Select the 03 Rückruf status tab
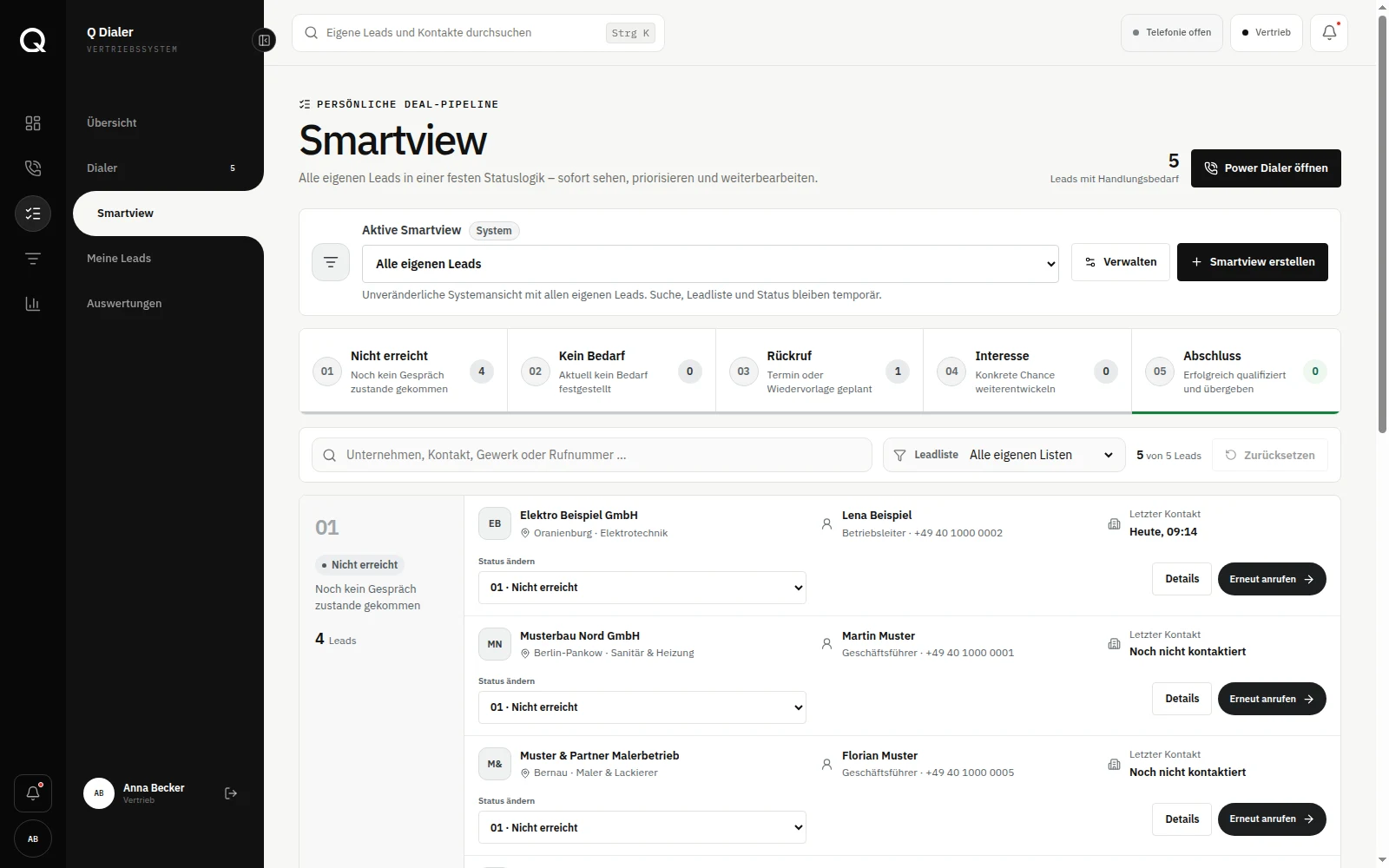This screenshot has width=1389, height=868. tap(820, 372)
